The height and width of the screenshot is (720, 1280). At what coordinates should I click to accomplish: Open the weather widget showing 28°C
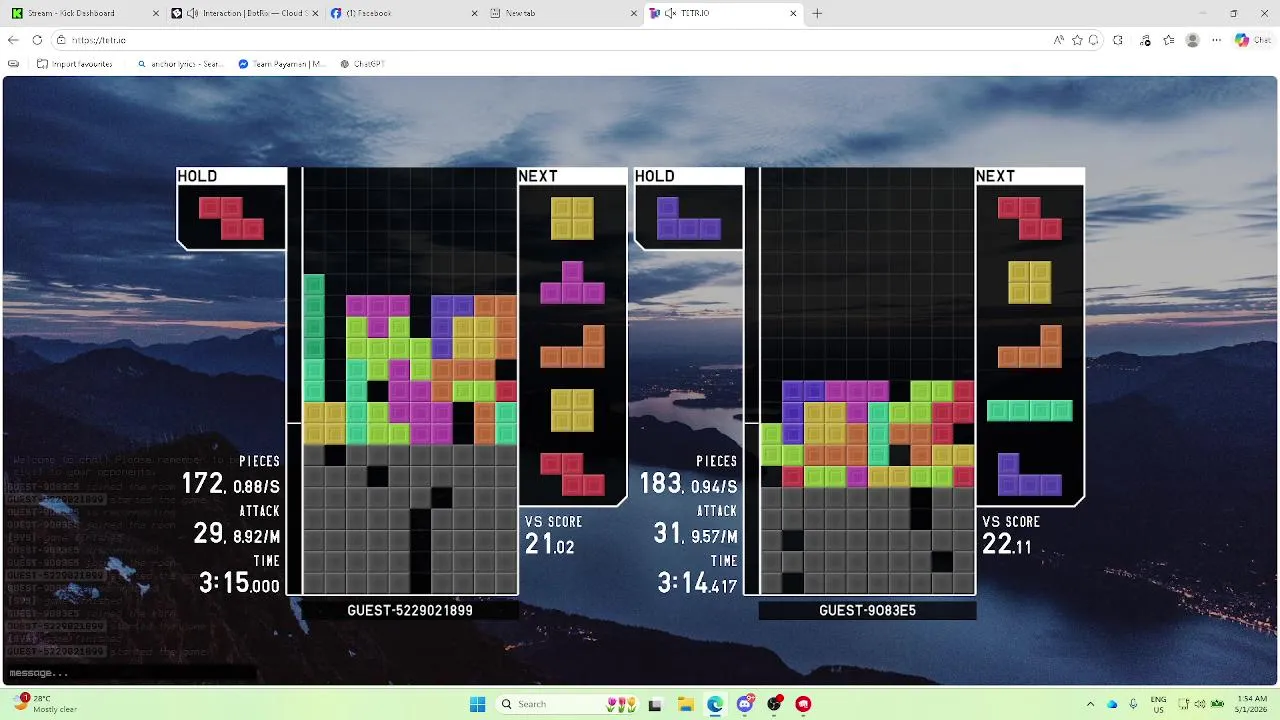click(45, 704)
